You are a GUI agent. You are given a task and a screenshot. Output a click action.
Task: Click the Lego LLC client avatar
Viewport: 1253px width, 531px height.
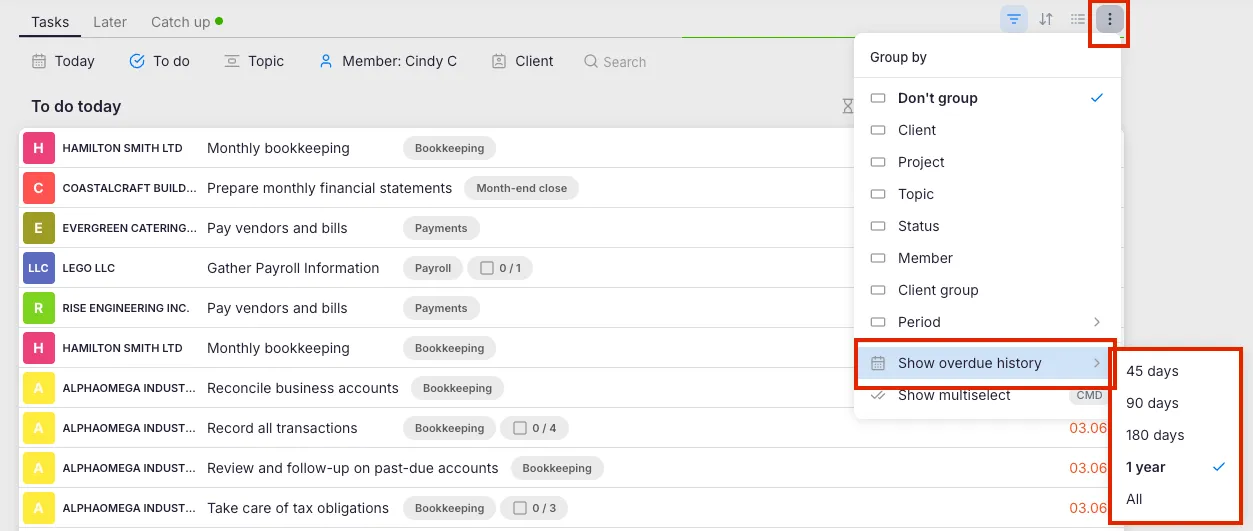[x=38, y=268]
